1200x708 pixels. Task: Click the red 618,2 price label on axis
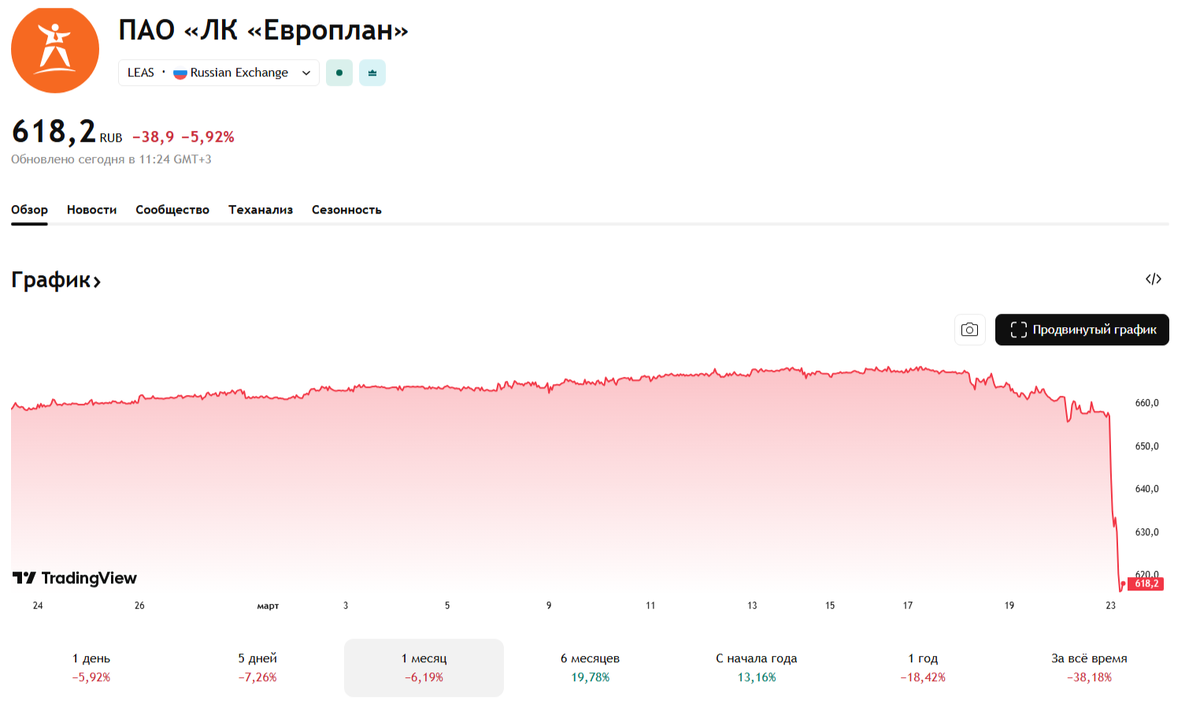click(1146, 583)
